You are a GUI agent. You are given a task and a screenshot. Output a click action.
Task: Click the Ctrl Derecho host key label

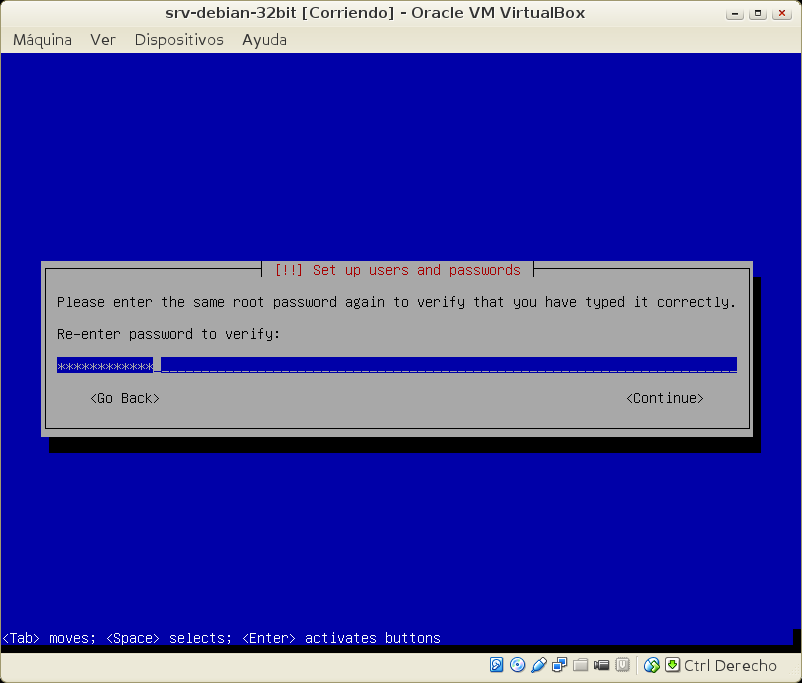pos(730,666)
